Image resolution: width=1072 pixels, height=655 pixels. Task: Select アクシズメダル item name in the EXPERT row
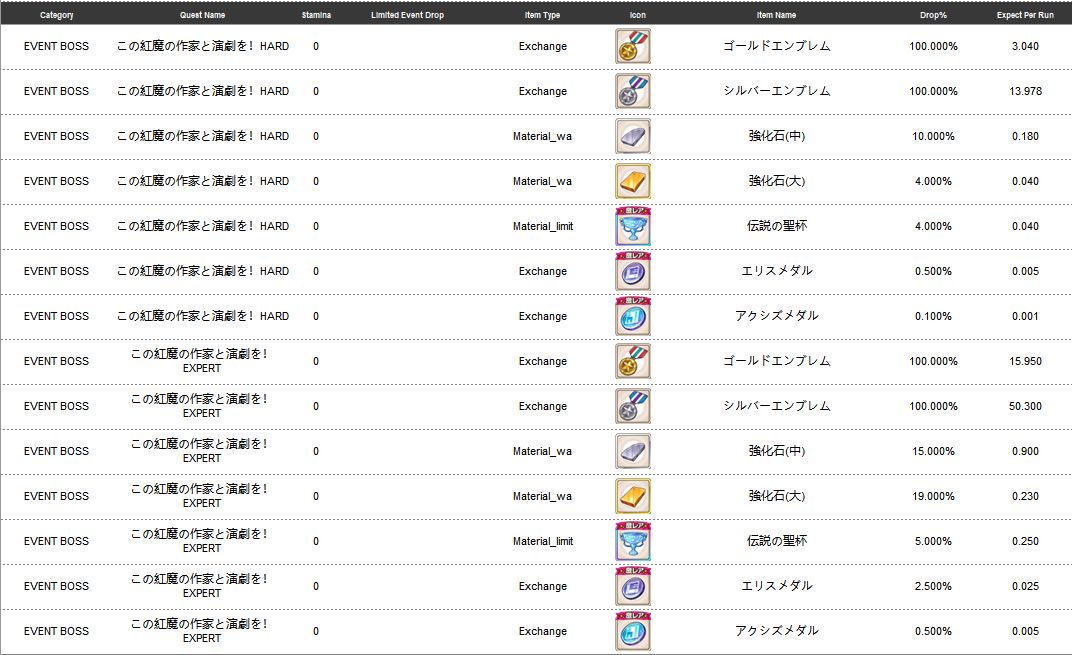(x=777, y=631)
